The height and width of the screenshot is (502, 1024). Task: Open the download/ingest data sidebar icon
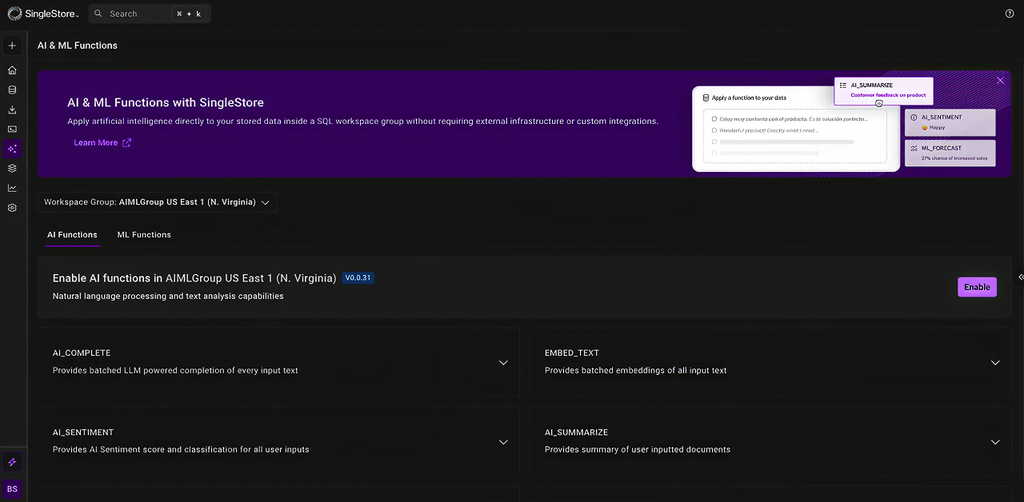point(12,110)
